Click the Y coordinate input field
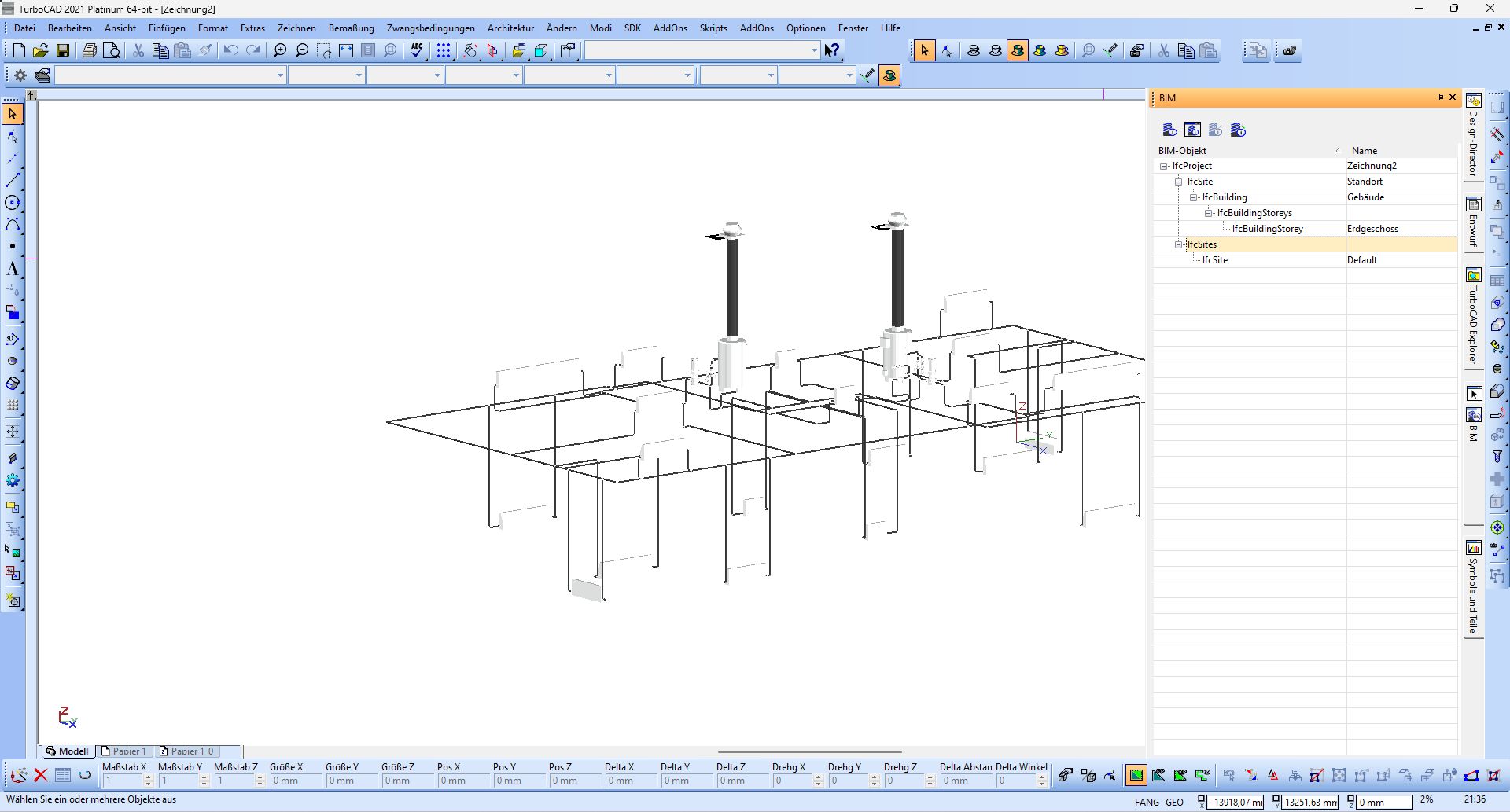 (1309, 803)
